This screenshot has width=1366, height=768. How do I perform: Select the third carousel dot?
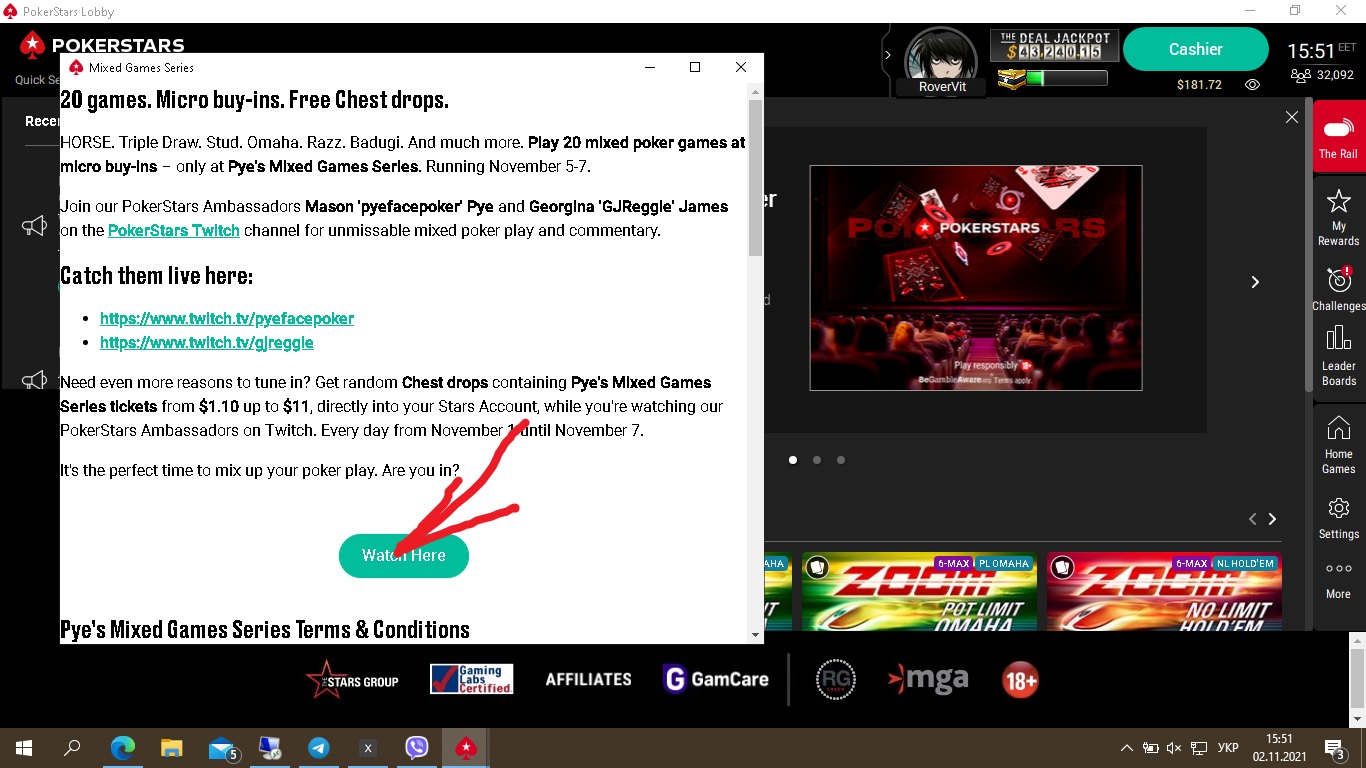pos(841,460)
